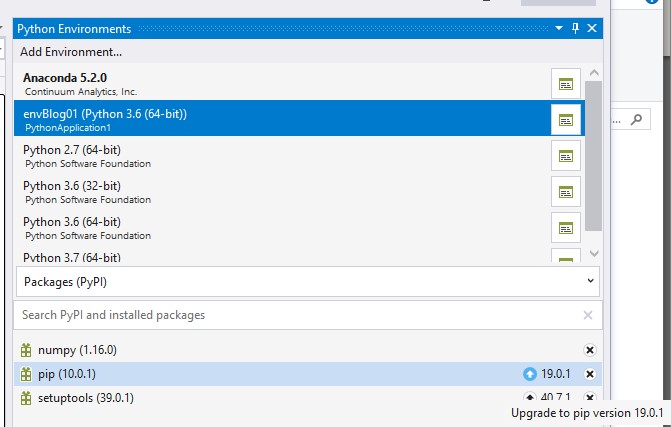Click the upgrade arrow for pip 19.0.1
Screen dimensions: 671x427
[x=530, y=374]
